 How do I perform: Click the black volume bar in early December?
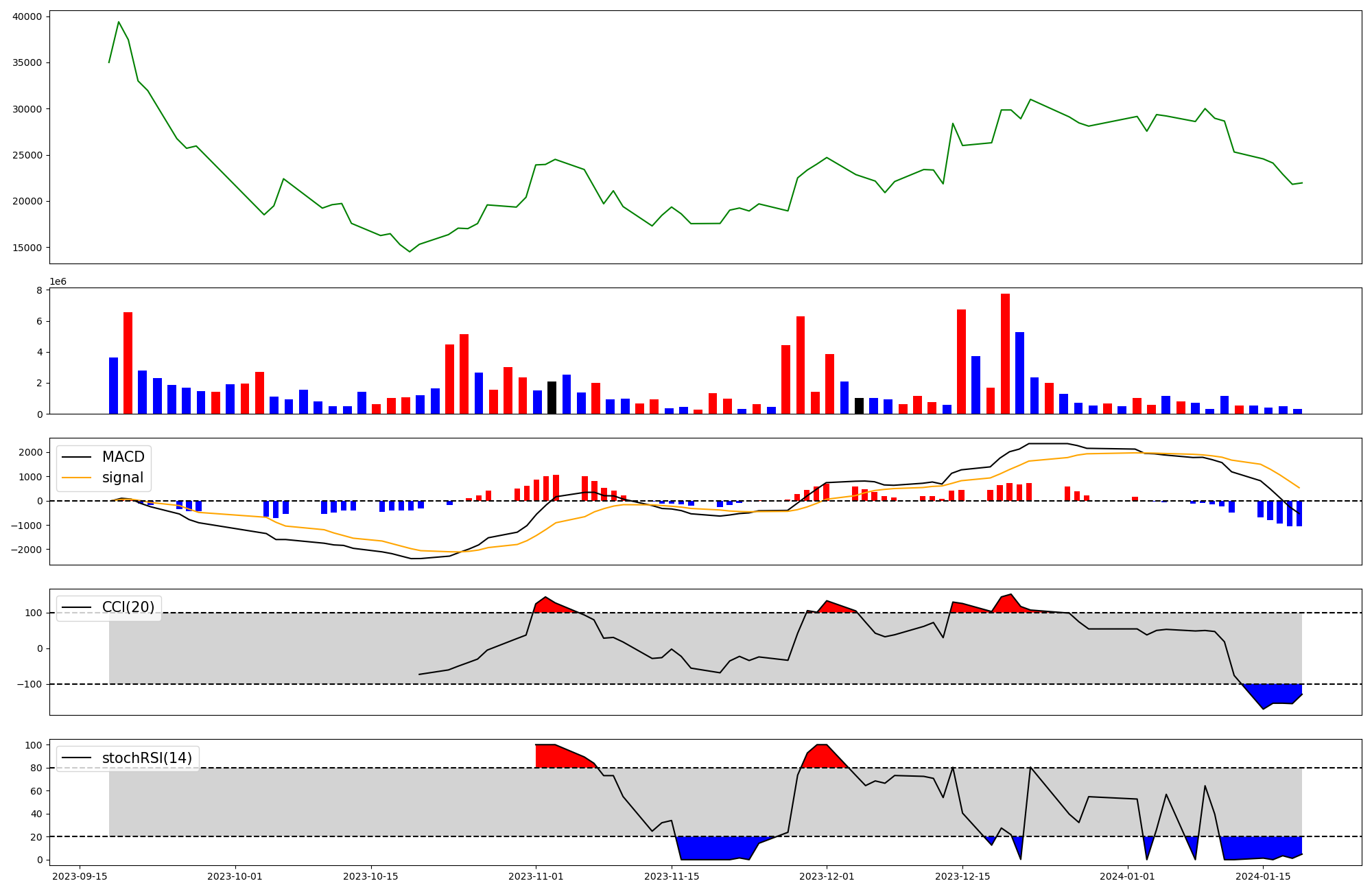859,406
